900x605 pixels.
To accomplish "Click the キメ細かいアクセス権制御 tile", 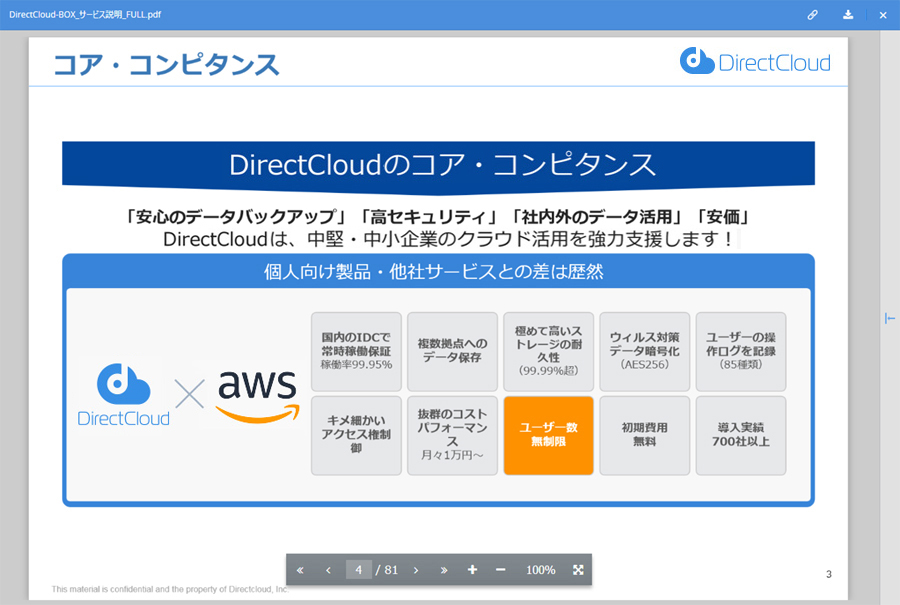I will 356,435.
